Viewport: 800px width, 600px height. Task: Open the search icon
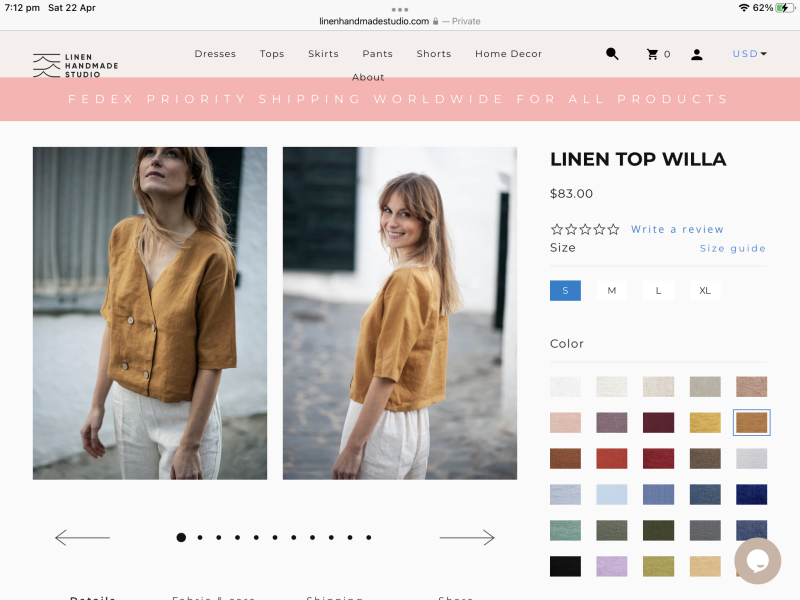pos(611,54)
